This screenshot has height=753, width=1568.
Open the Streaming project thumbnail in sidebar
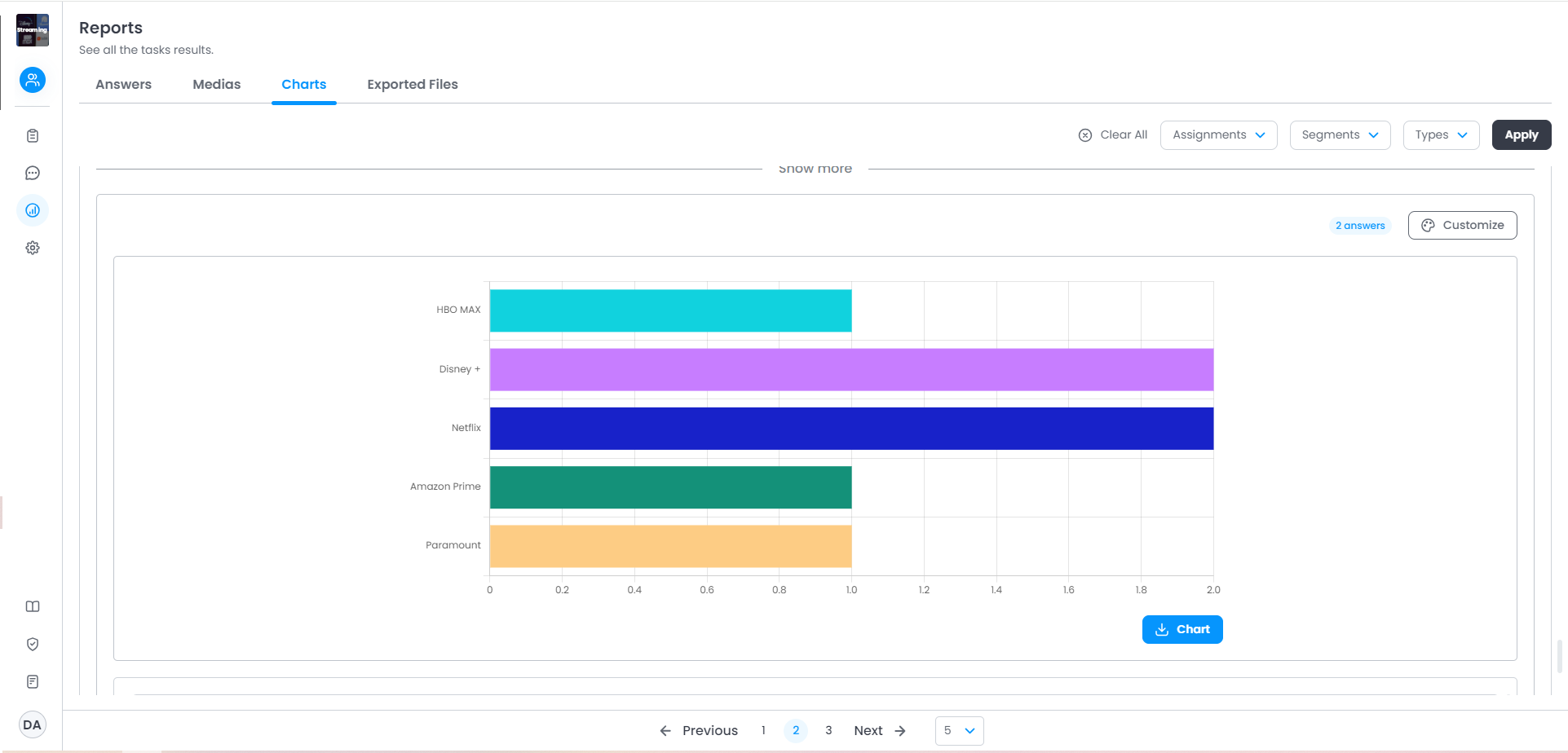tap(33, 30)
